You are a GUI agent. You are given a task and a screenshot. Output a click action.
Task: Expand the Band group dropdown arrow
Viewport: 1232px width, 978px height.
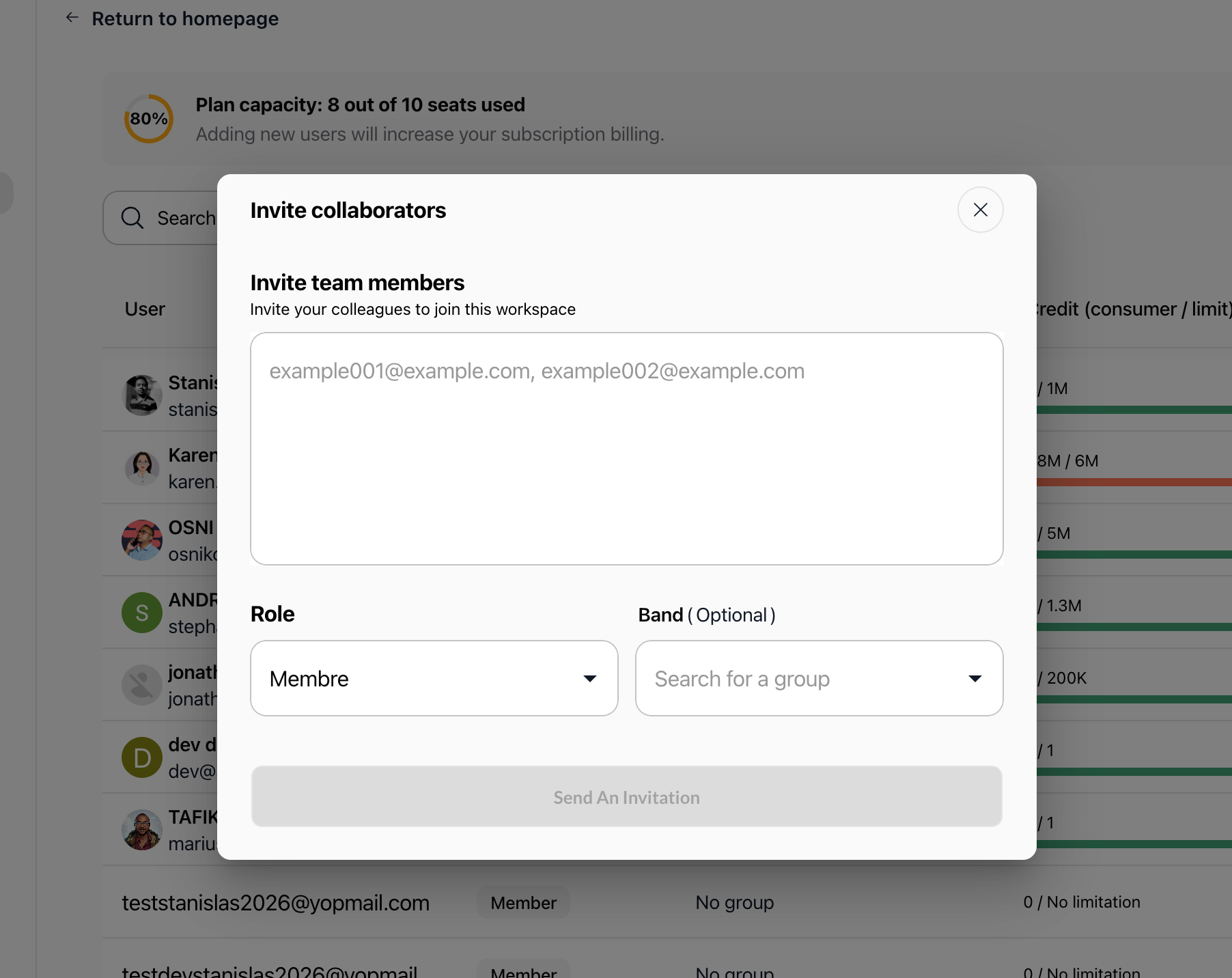(x=975, y=679)
